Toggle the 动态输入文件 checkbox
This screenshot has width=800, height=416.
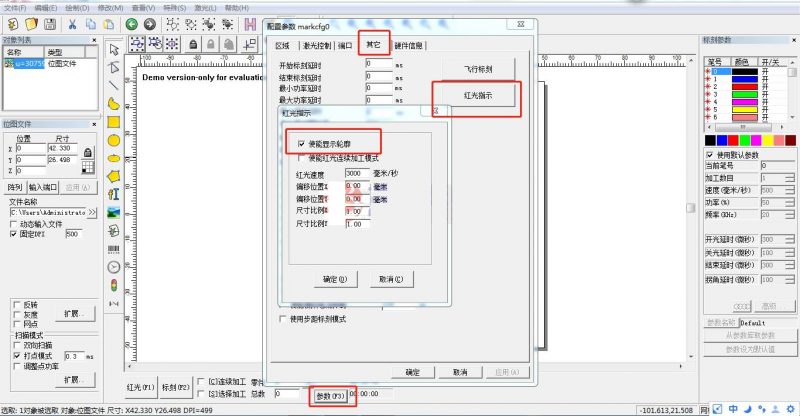point(14,224)
